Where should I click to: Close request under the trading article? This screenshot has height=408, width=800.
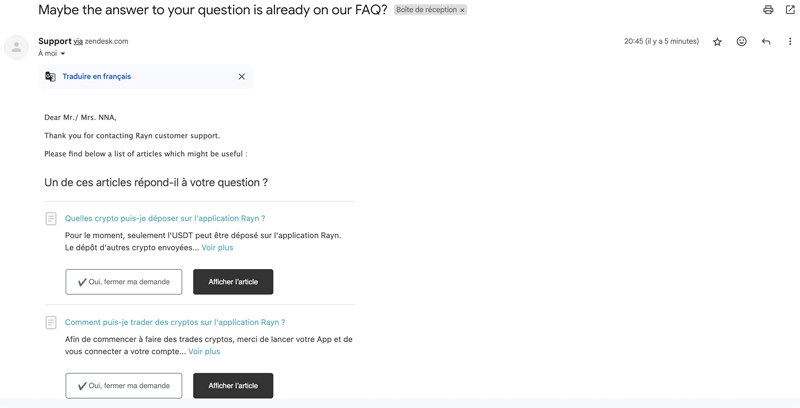tap(123, 386)
